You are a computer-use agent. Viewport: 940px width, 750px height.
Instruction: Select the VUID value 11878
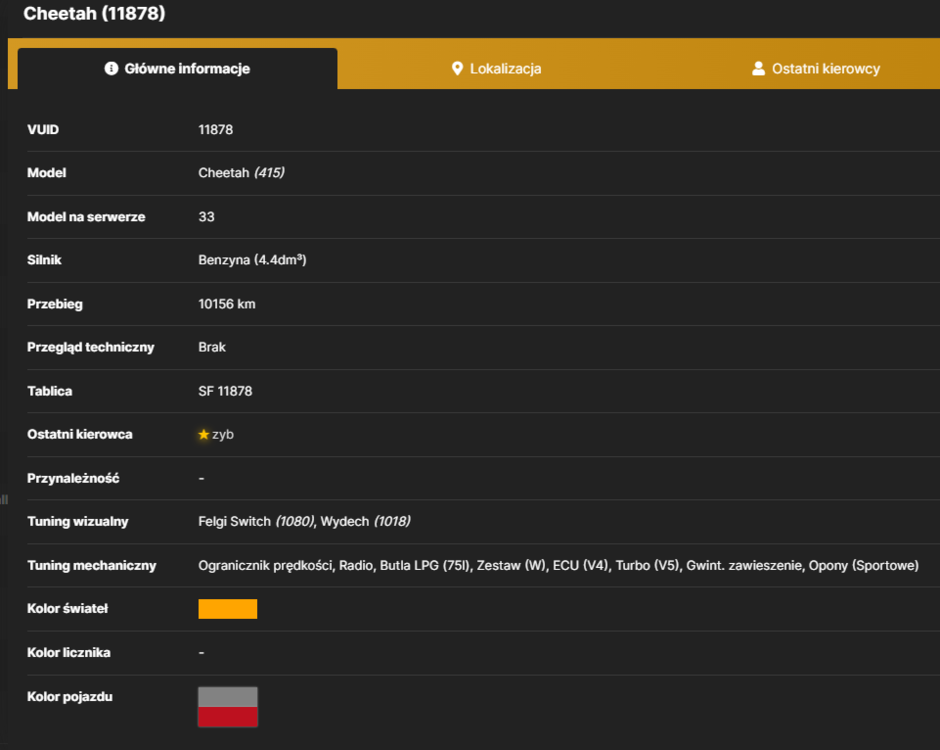216,129
